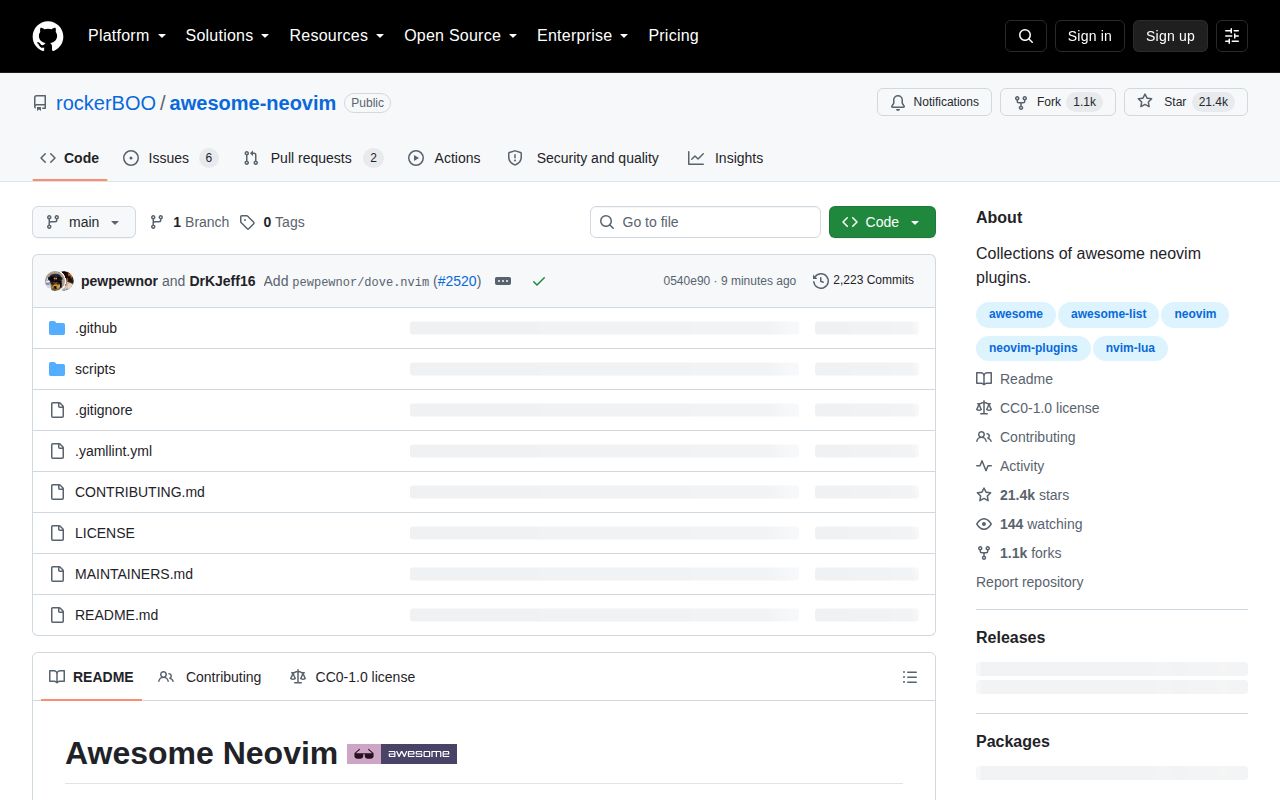1280x800 pixels.
Task: Click the .gitignore file icon
Action: 57,410
